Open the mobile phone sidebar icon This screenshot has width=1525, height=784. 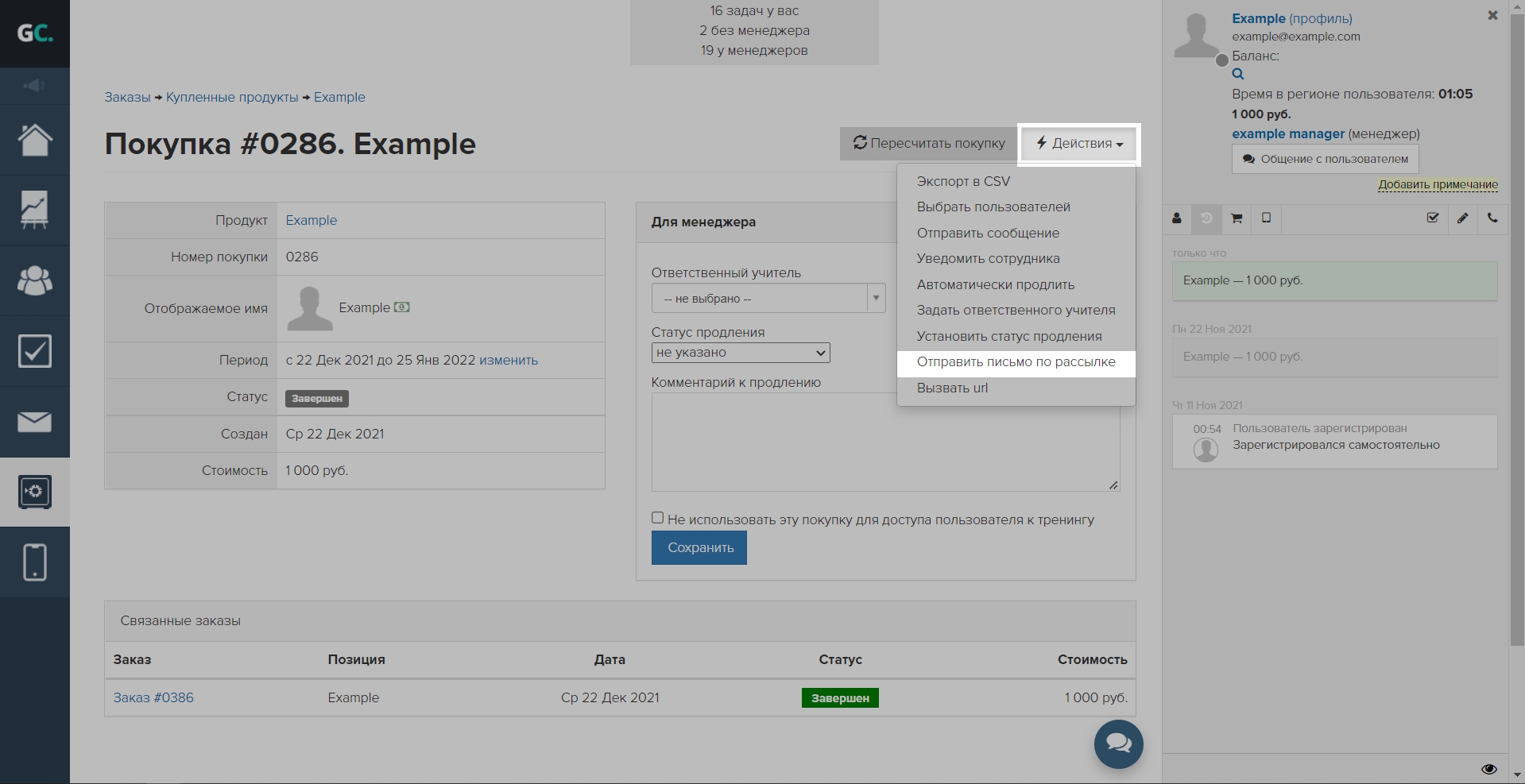(x=35, y=562)
